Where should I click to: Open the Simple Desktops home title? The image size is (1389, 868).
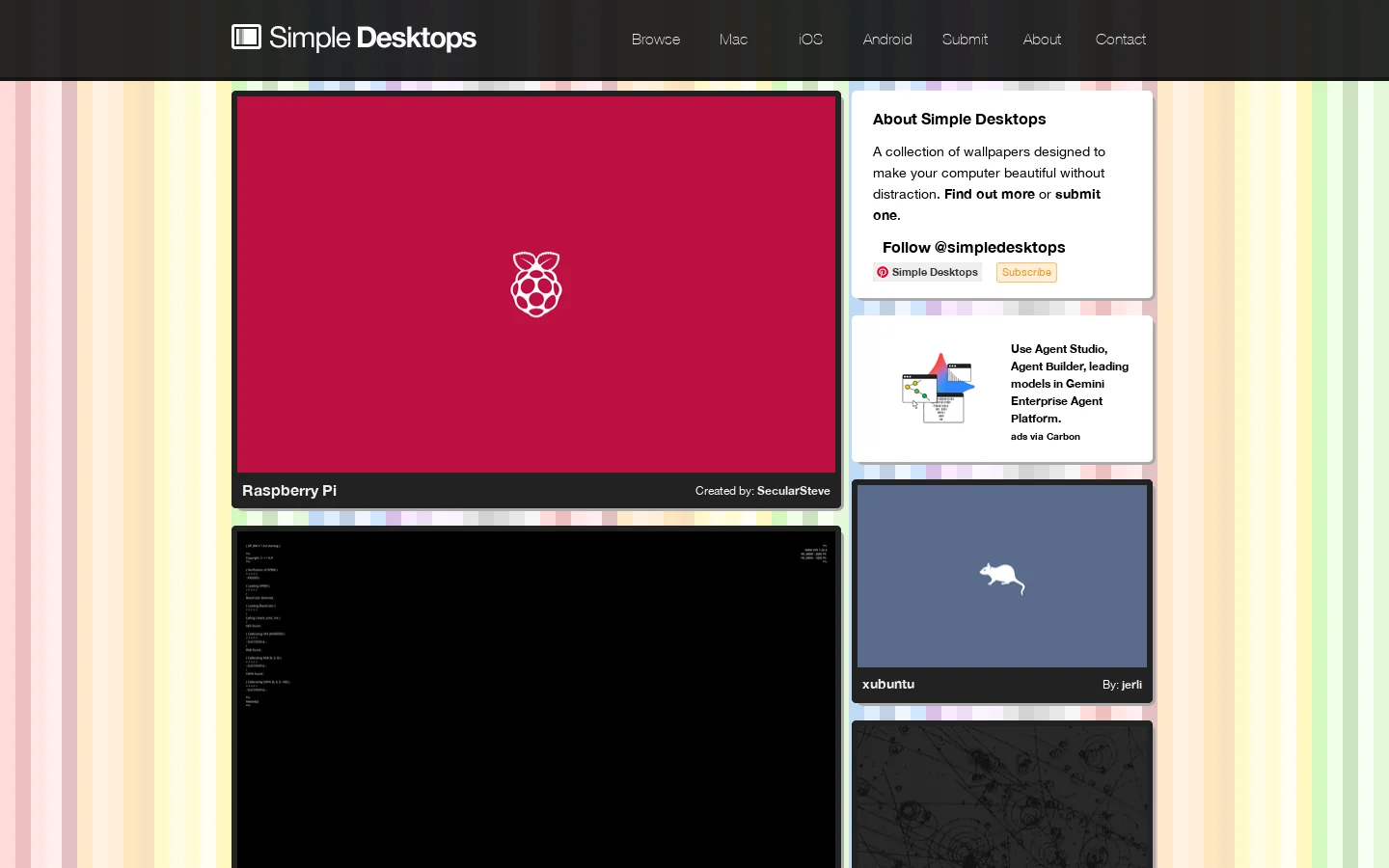(372, 38)
